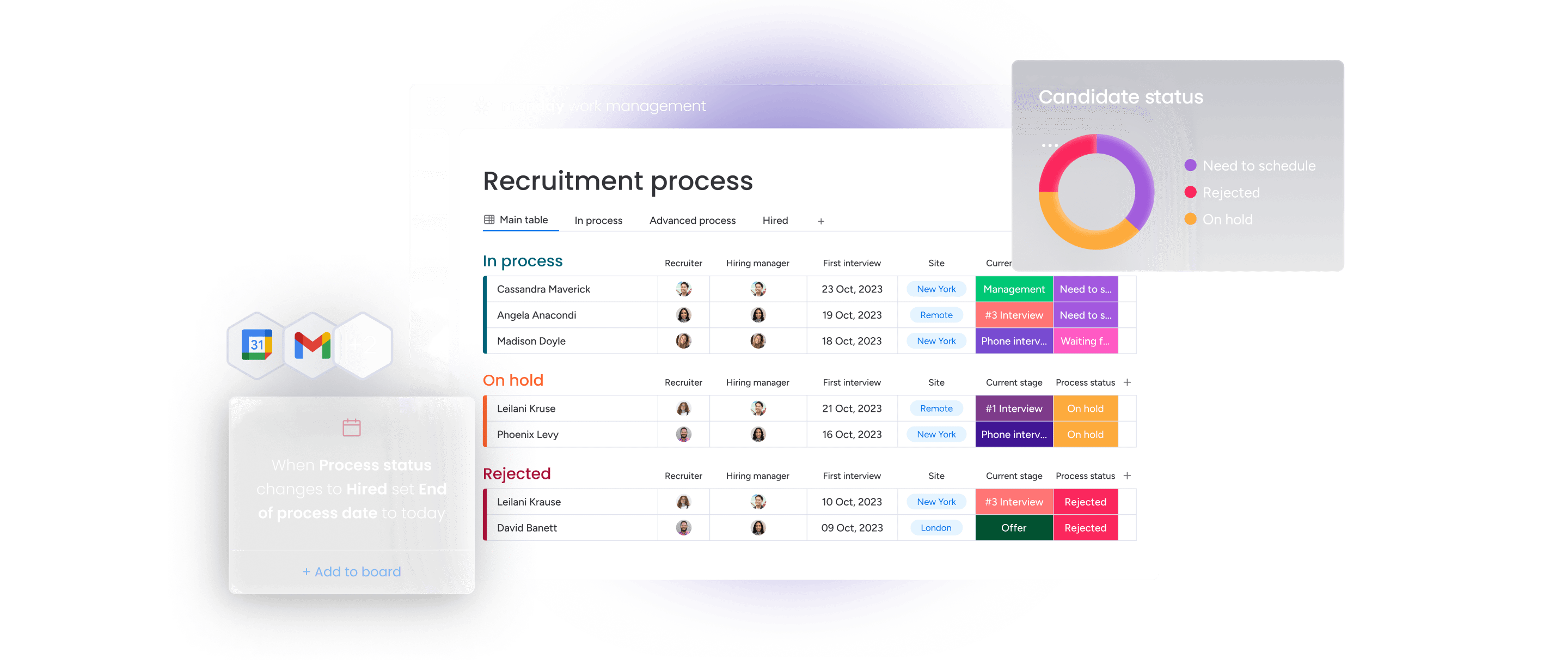Click On hold legend color dot

[x=1191, y=218]
